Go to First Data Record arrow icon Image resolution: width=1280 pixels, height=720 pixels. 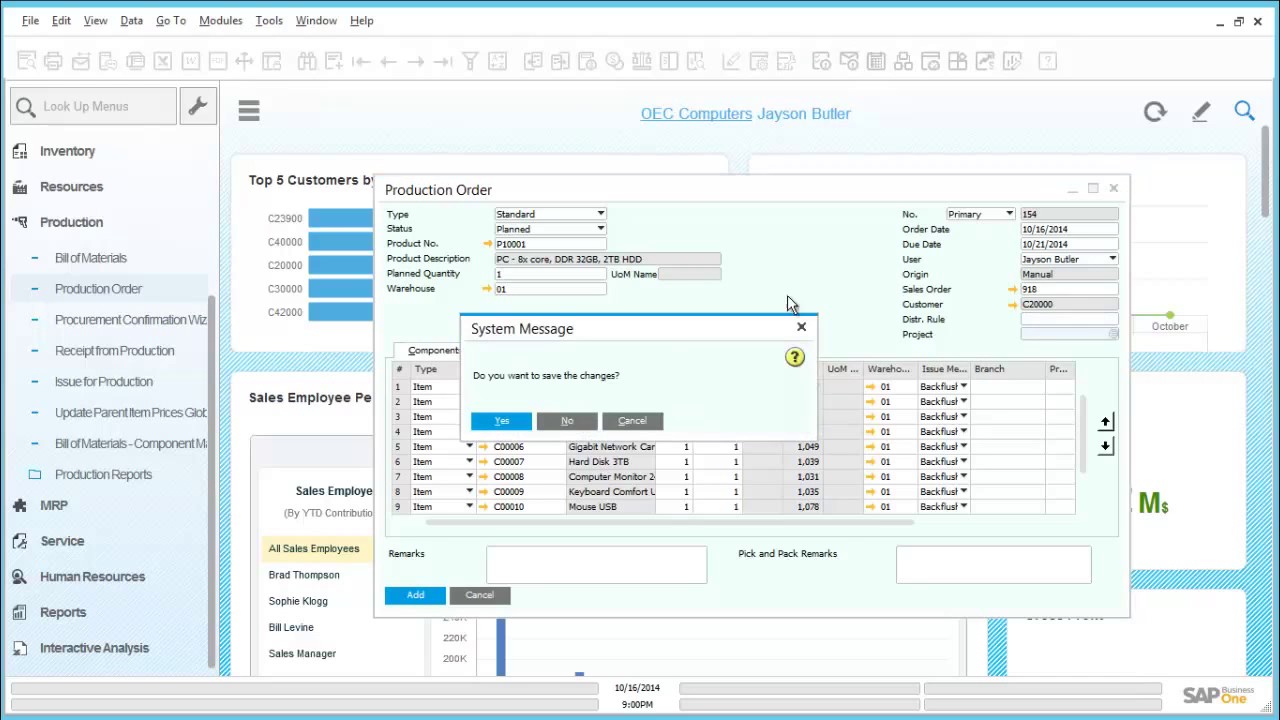pos(361,62)
